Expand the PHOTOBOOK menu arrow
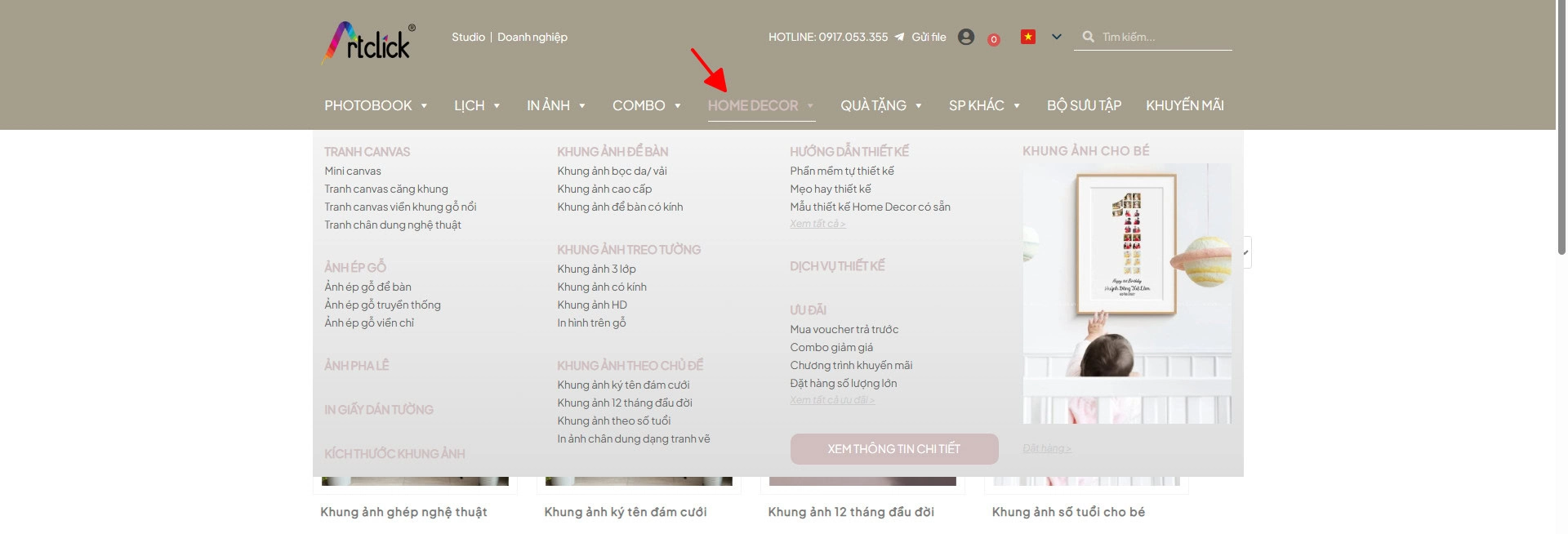The image size is (1568, 534). [x=424, y=106]
